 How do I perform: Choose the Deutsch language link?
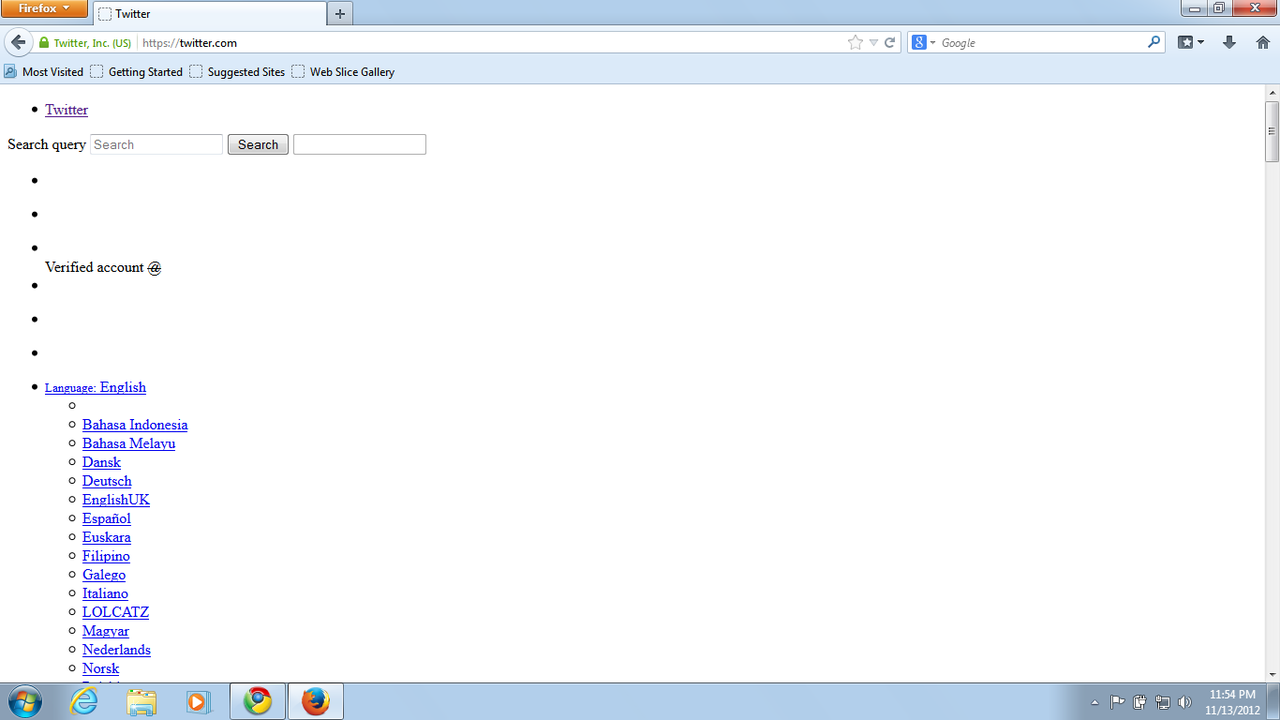point(107,481)
